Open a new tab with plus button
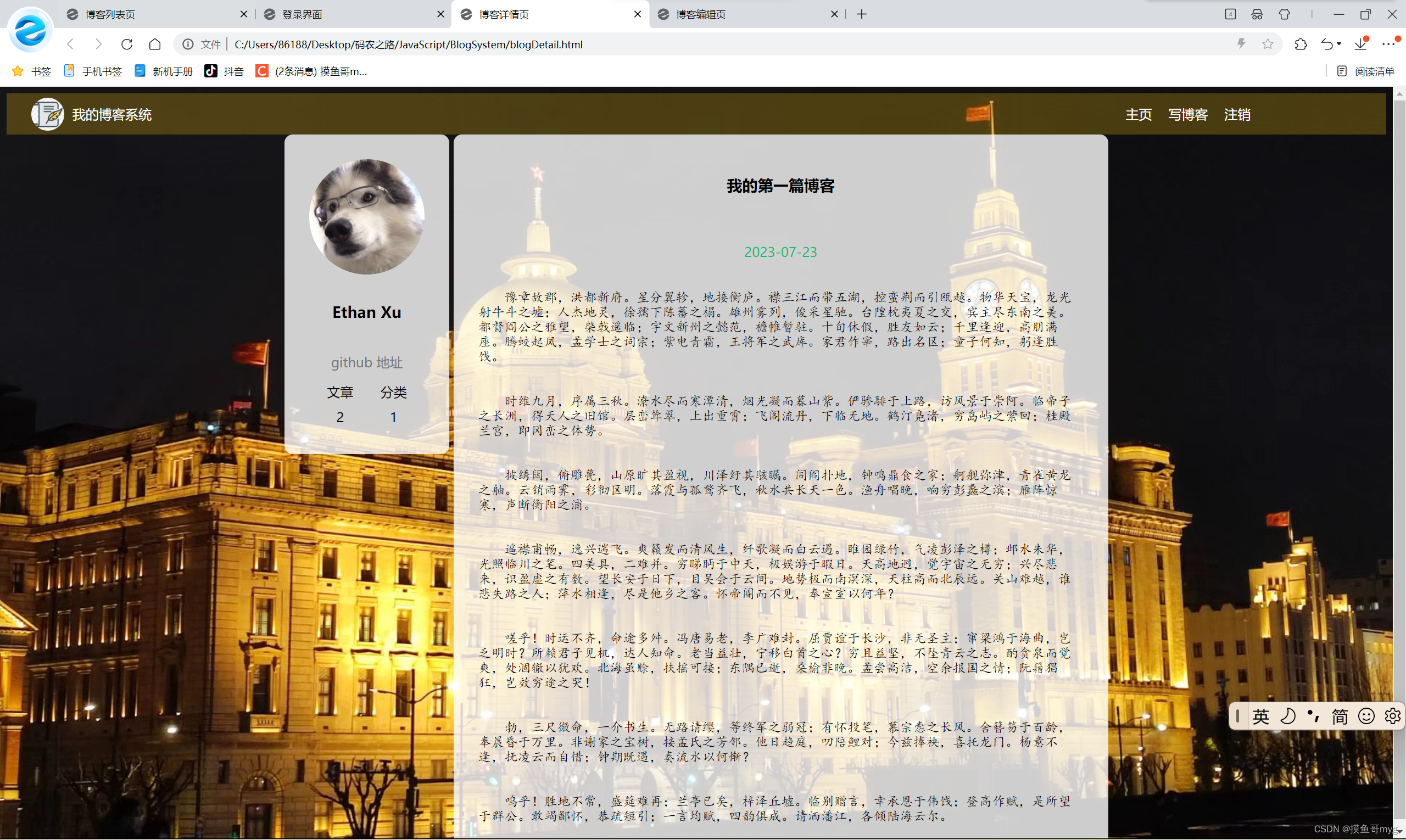The image size is (1406, 840). (x=862, y=14)
